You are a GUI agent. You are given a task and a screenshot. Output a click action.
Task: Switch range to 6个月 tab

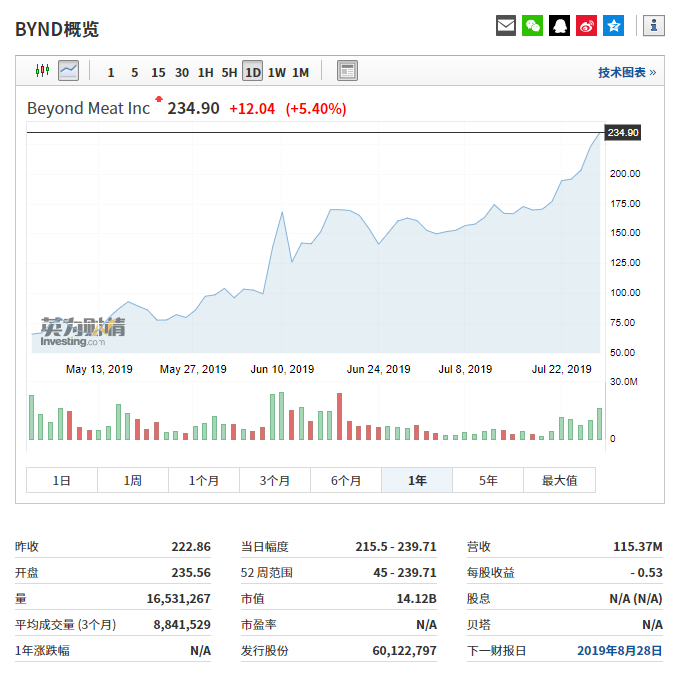click(x=346, y=480)
